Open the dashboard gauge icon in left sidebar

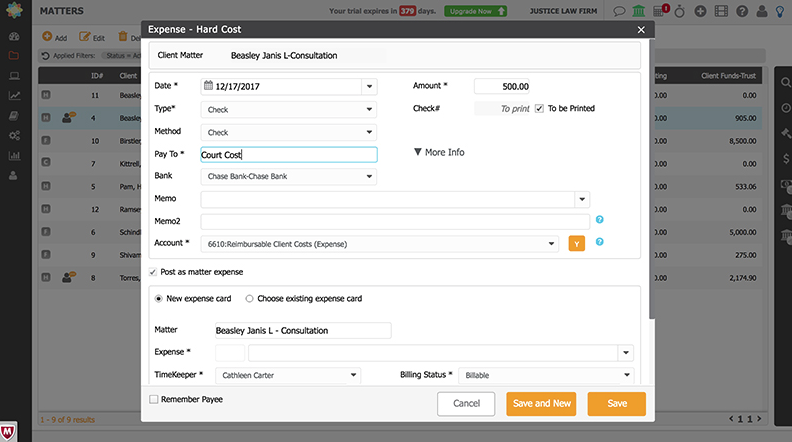tap(13, 36)
